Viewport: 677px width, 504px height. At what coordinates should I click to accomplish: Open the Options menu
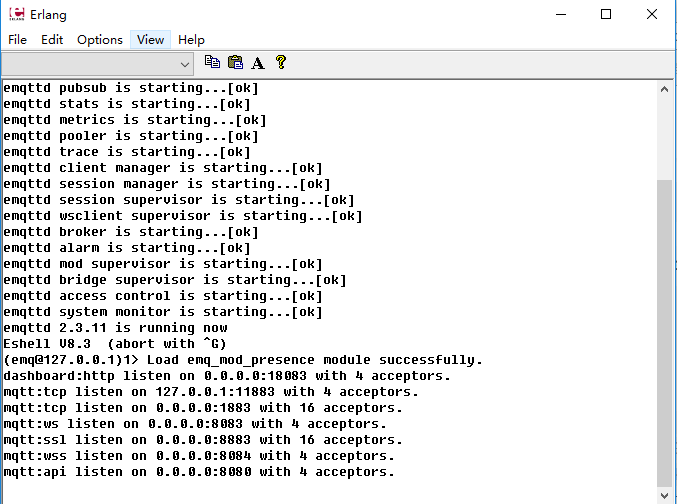pyautogui.click(x=100, y=40)
